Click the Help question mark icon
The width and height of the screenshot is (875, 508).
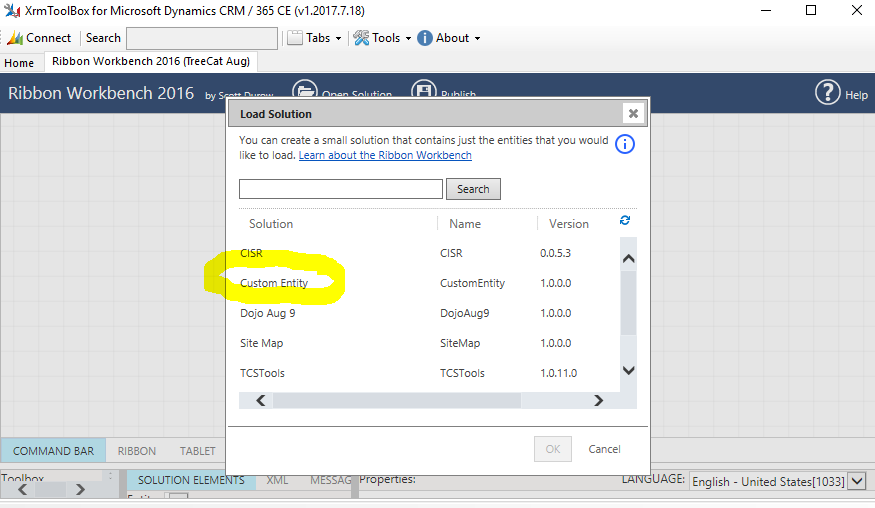(828, 93)
